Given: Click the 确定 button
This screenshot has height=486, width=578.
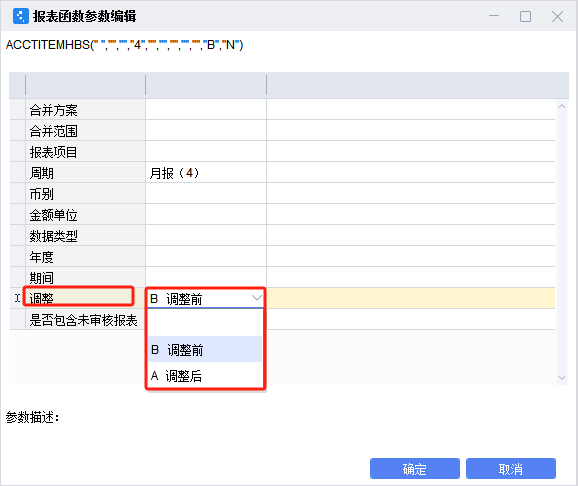Looking at the screenshot, I should click(415, 469).
